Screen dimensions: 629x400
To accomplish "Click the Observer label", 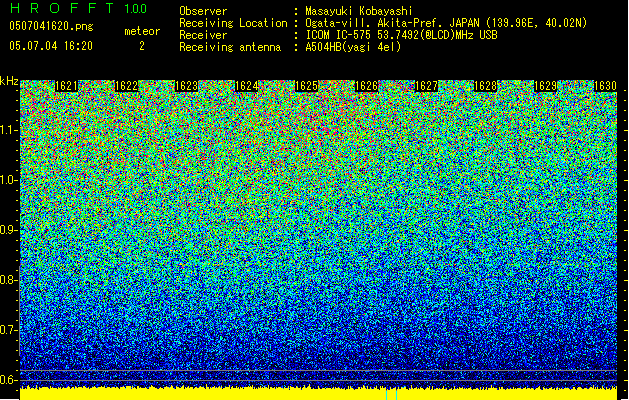I will pyautogui.click(x=203, y=11).
